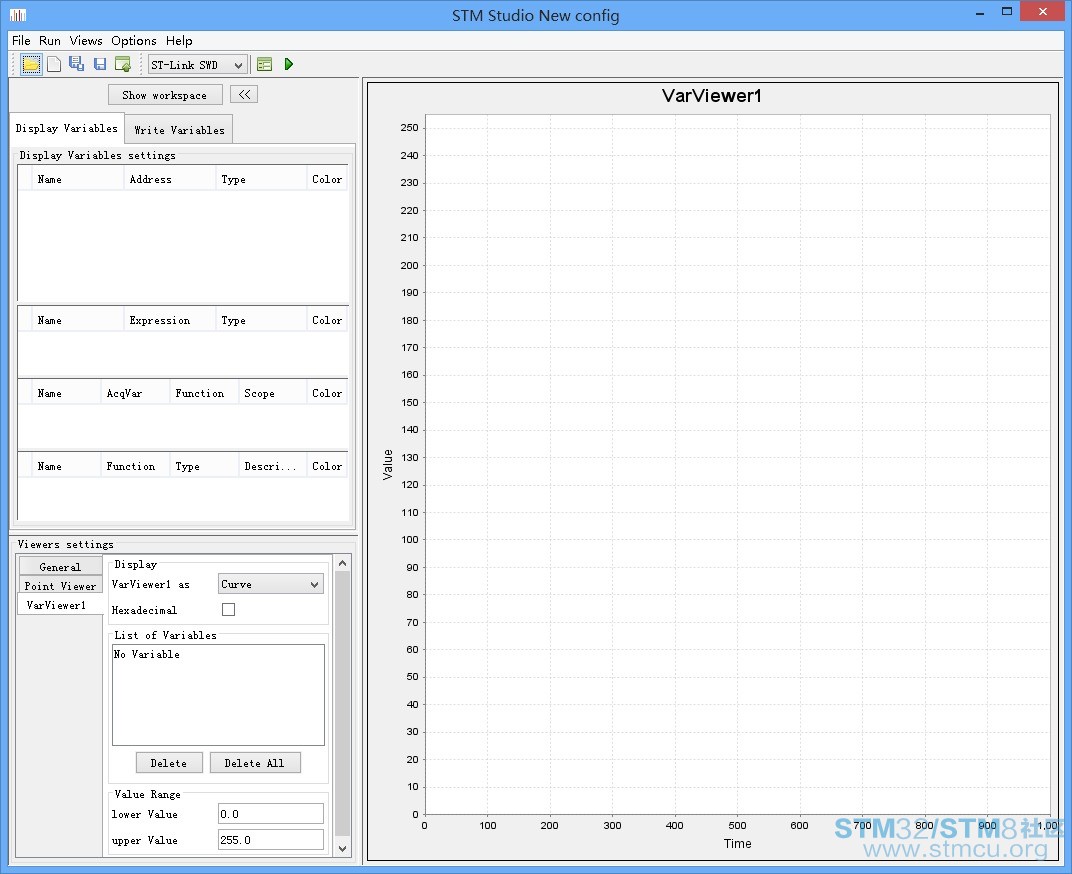Open the Run menu
Viewport: 1072px width, 874px height.
49,40
